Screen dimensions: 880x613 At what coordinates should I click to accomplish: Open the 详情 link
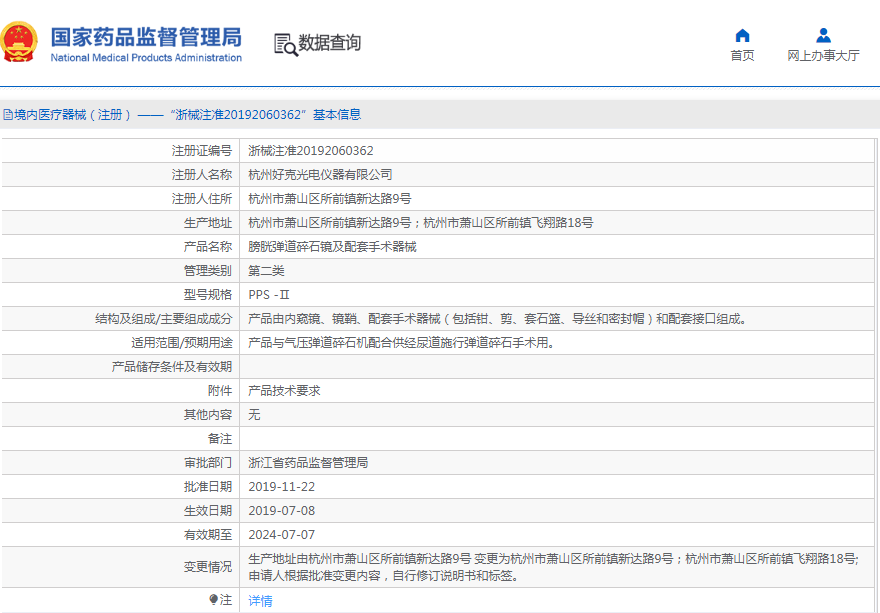coord(260,601)
